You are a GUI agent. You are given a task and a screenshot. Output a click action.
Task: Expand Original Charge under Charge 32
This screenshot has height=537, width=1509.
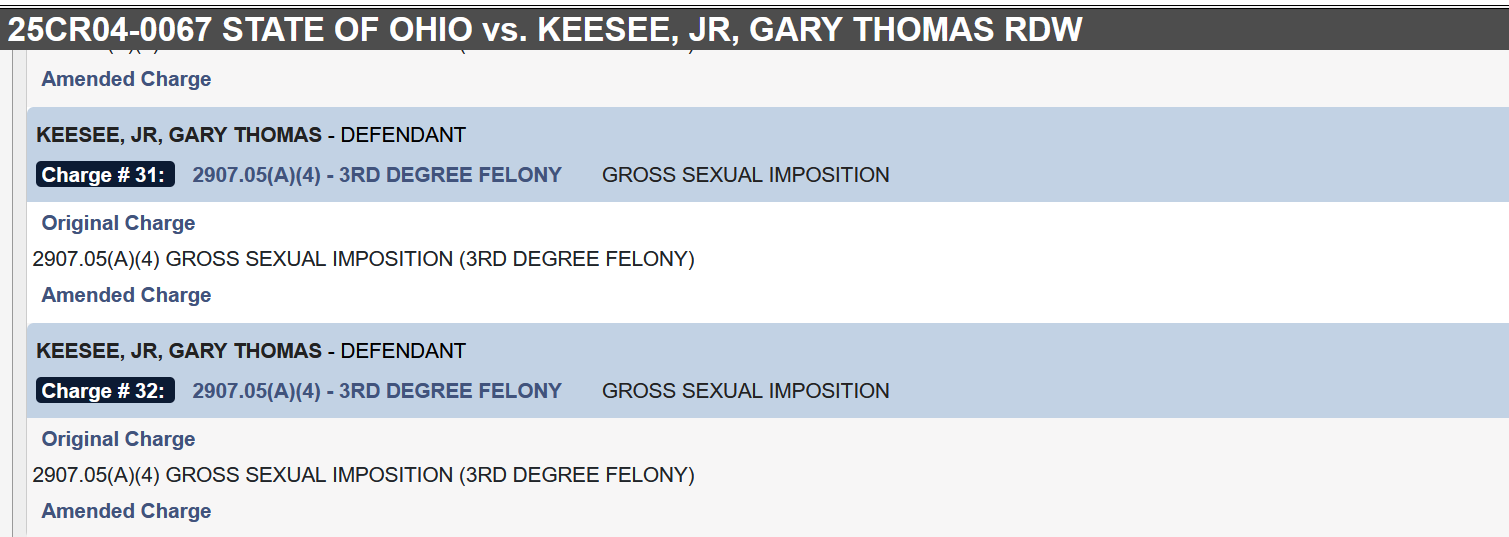pyautogui.click(x=118, y=439)
